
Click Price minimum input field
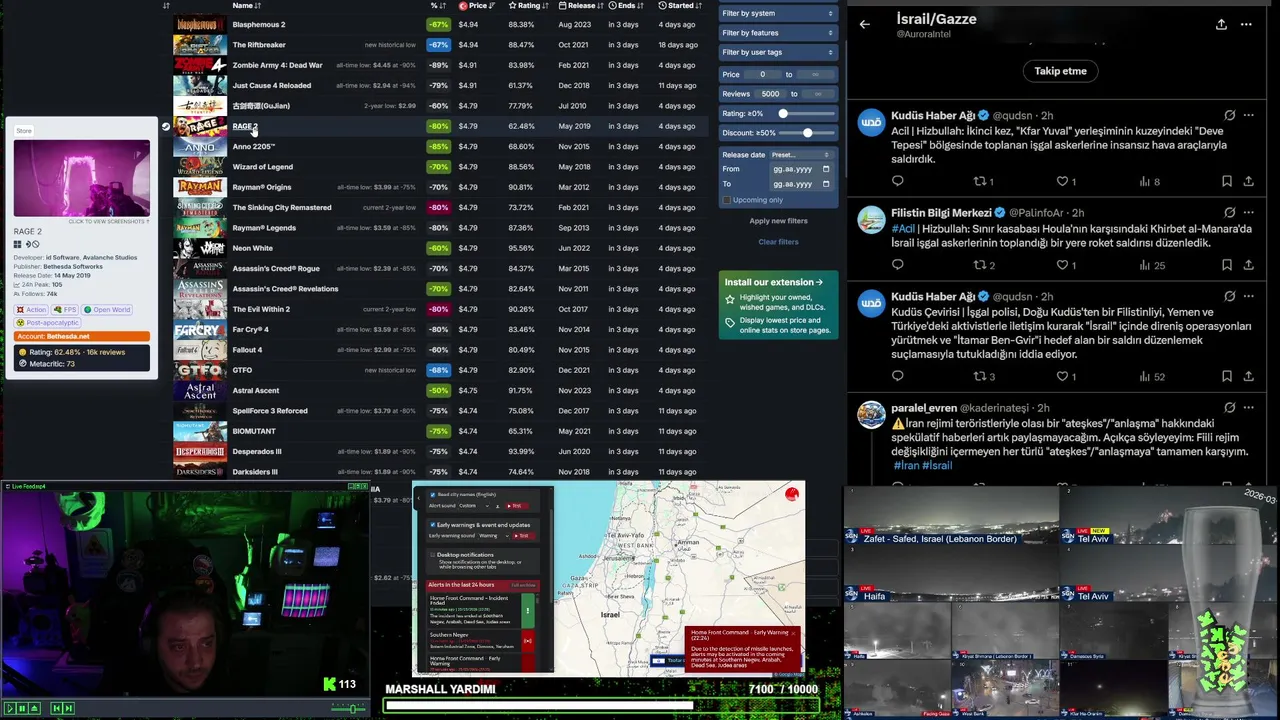pyautogui.click(x=762, y=74)
